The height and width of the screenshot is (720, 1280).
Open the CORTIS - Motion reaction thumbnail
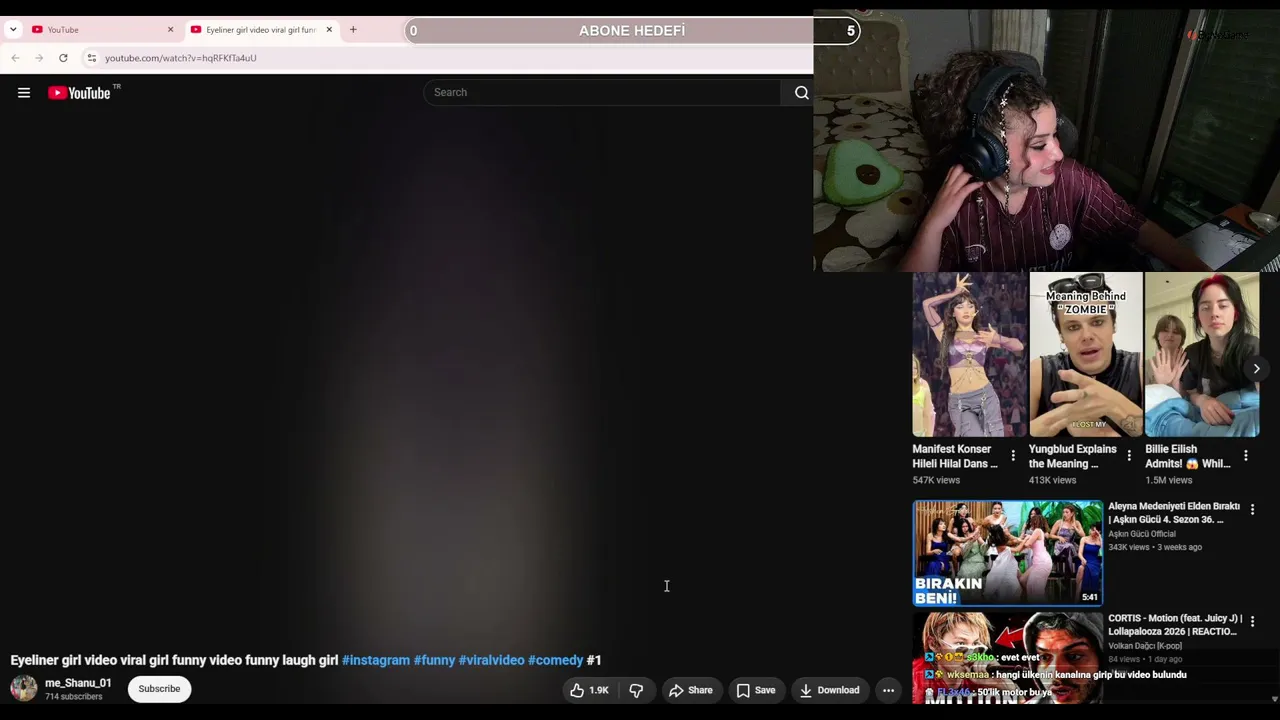pos(1007,658)
